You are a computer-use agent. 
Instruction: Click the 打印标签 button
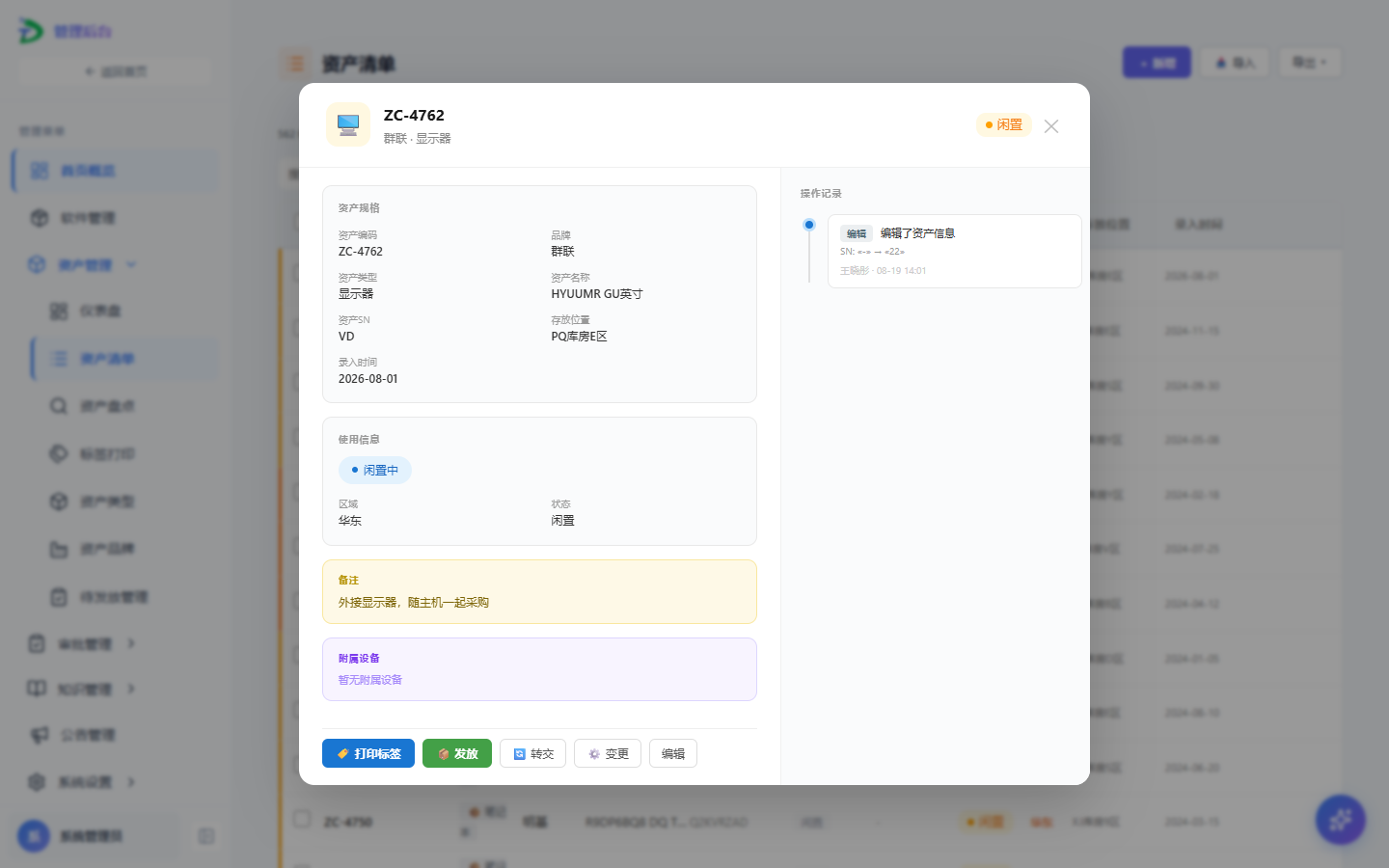[x=368, y=753]
